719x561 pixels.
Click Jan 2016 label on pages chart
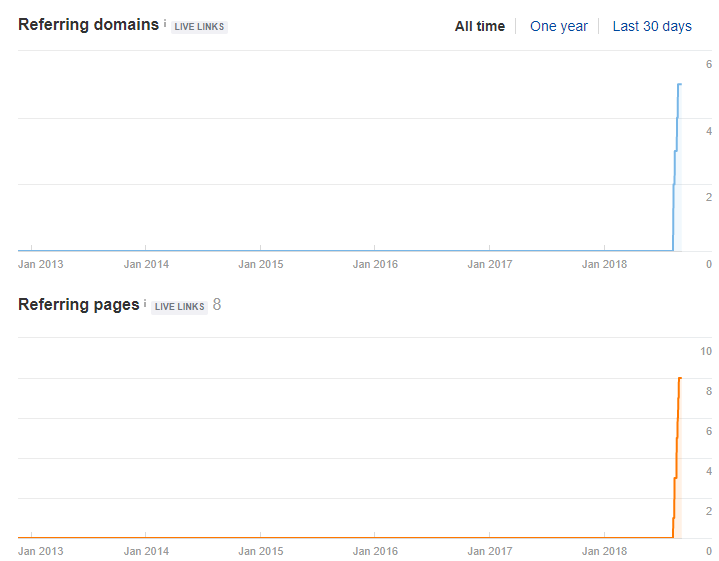point(375,551)
